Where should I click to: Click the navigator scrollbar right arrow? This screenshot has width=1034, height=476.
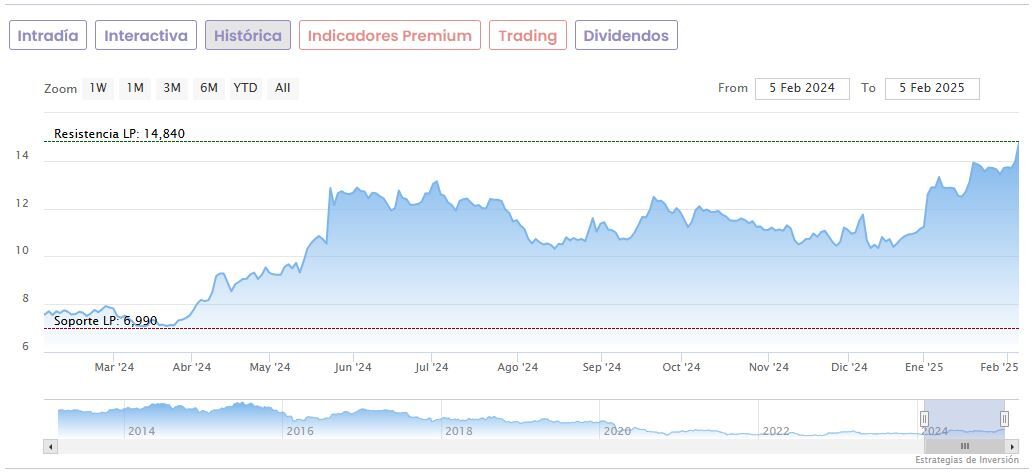pyautogui.click(x=1012, y=446)
